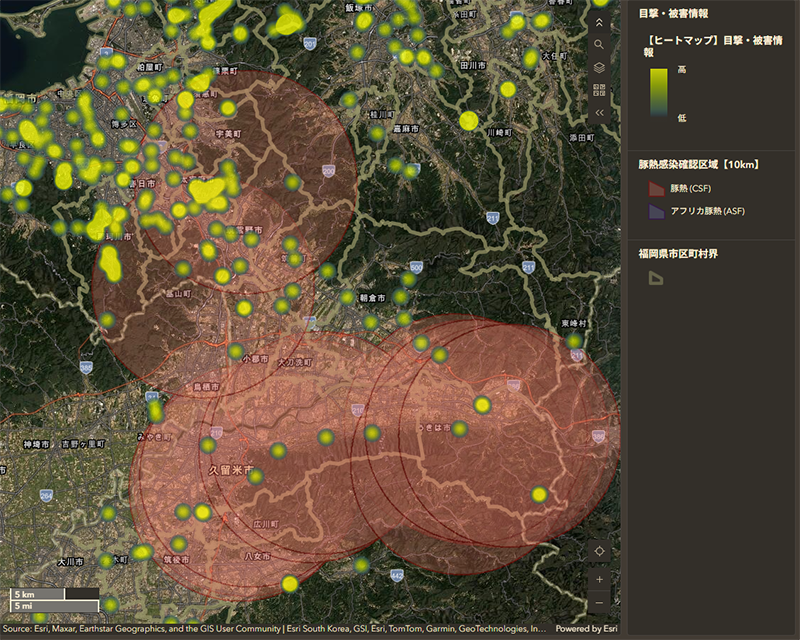
Task: Click the 久留米市 city label on map
Action: 228,468
